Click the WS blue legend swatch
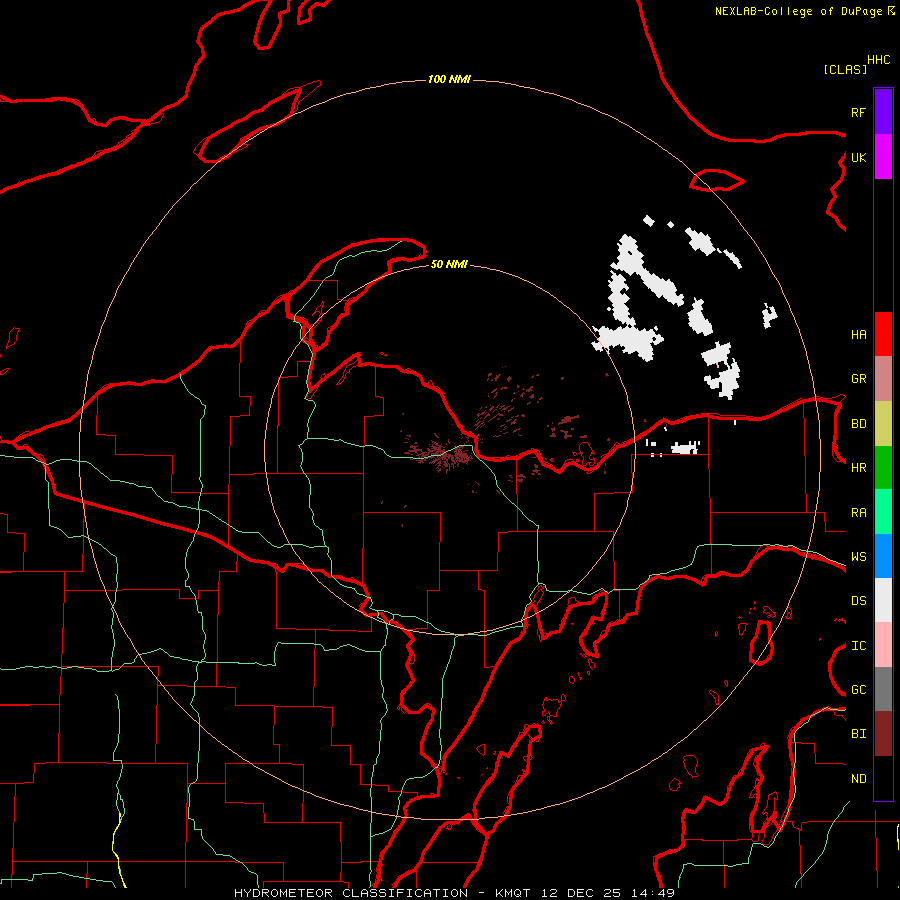The width and height of the screenshot is (900, 900). (883, 556)
